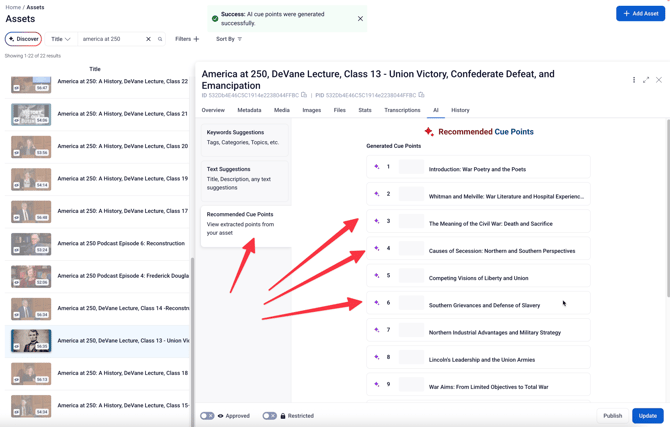The height and width of the screenshot is (427, 670).
Task: Clear the search text 'america at 250'
Action: coord(148,39)
